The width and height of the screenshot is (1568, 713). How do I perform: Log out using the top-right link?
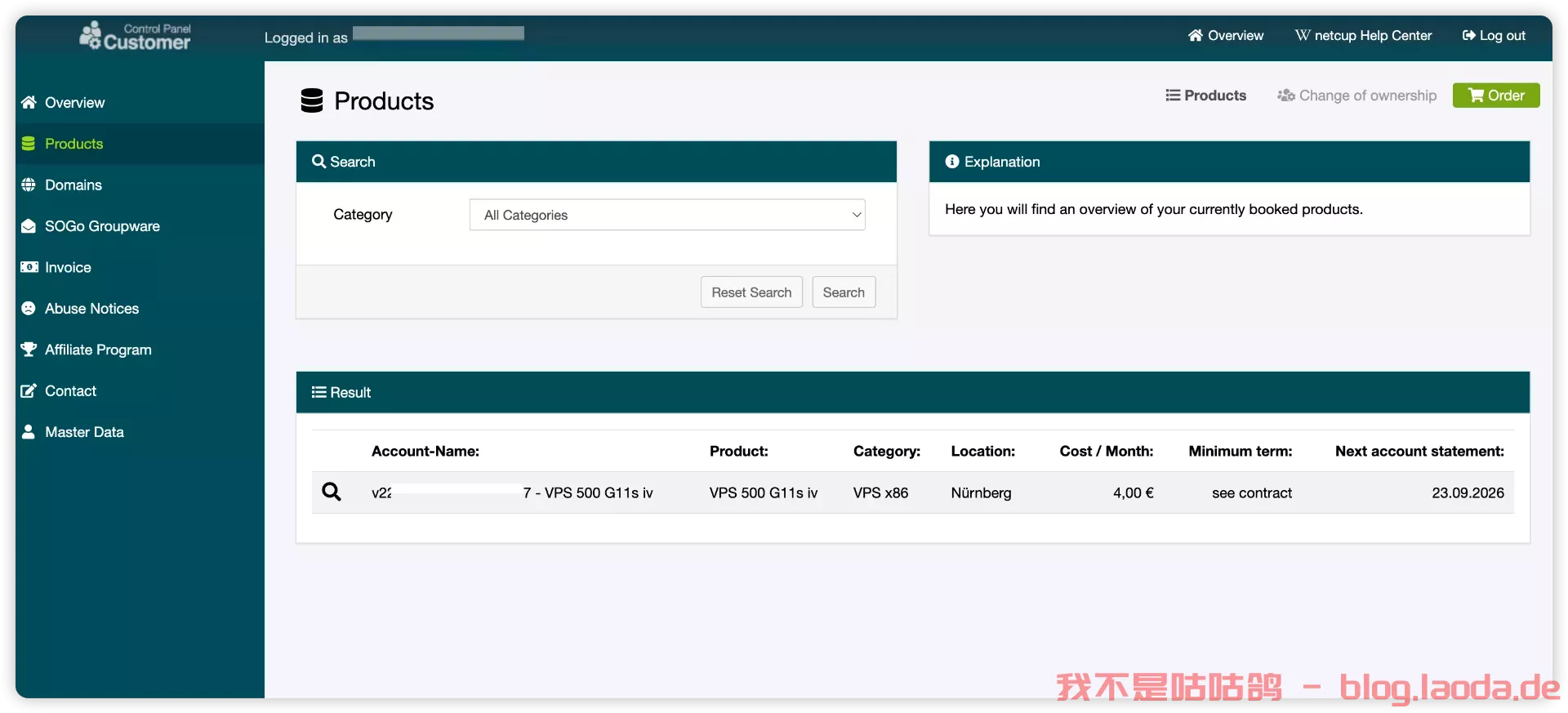pos(1494,36)
